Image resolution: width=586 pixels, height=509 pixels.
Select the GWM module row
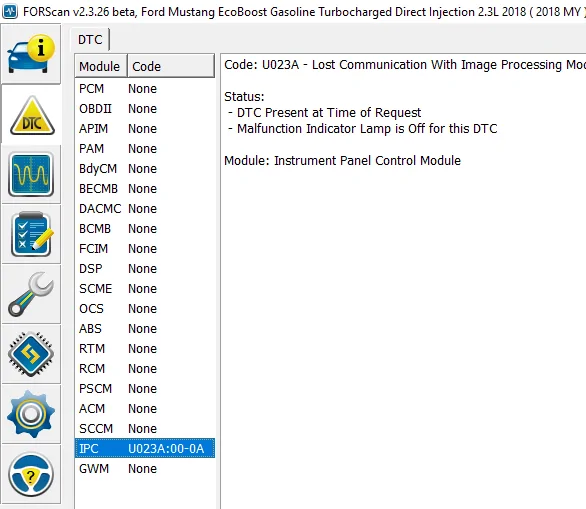coord(145,468)
